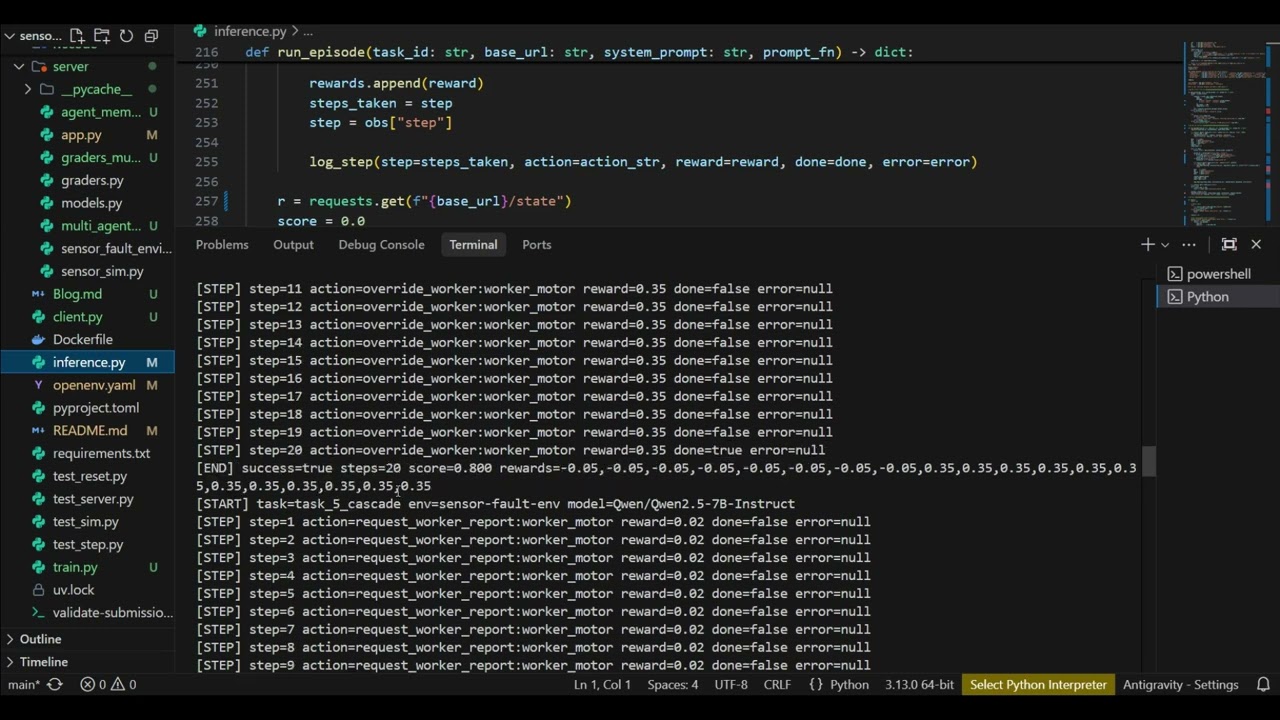Open validate-submissio... script file
The image size is (1280, 720).
[x=112, y=613]
